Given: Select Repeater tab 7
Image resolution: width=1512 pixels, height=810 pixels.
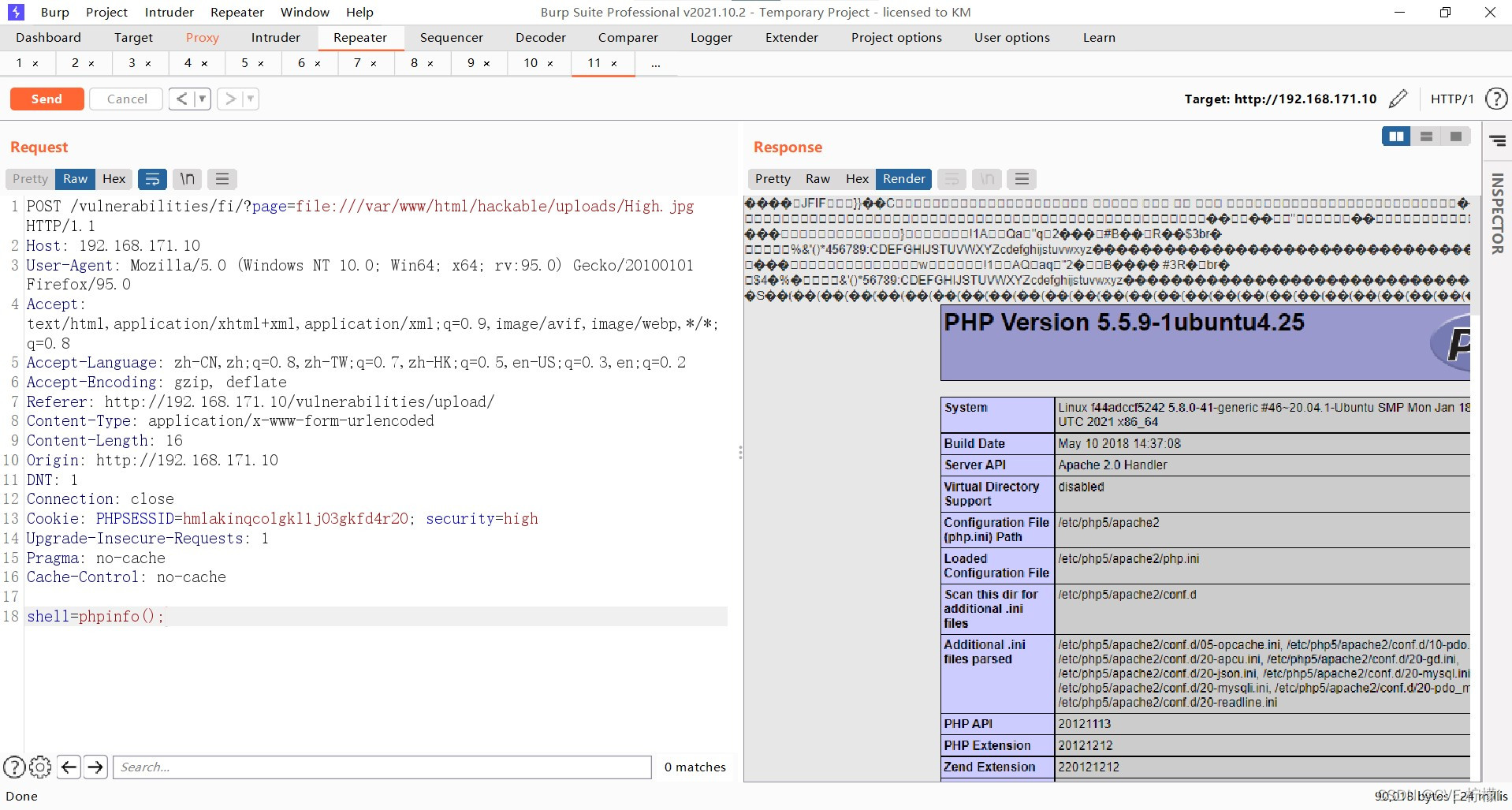Looking at the screenshot, I should (x=357, y=63).
